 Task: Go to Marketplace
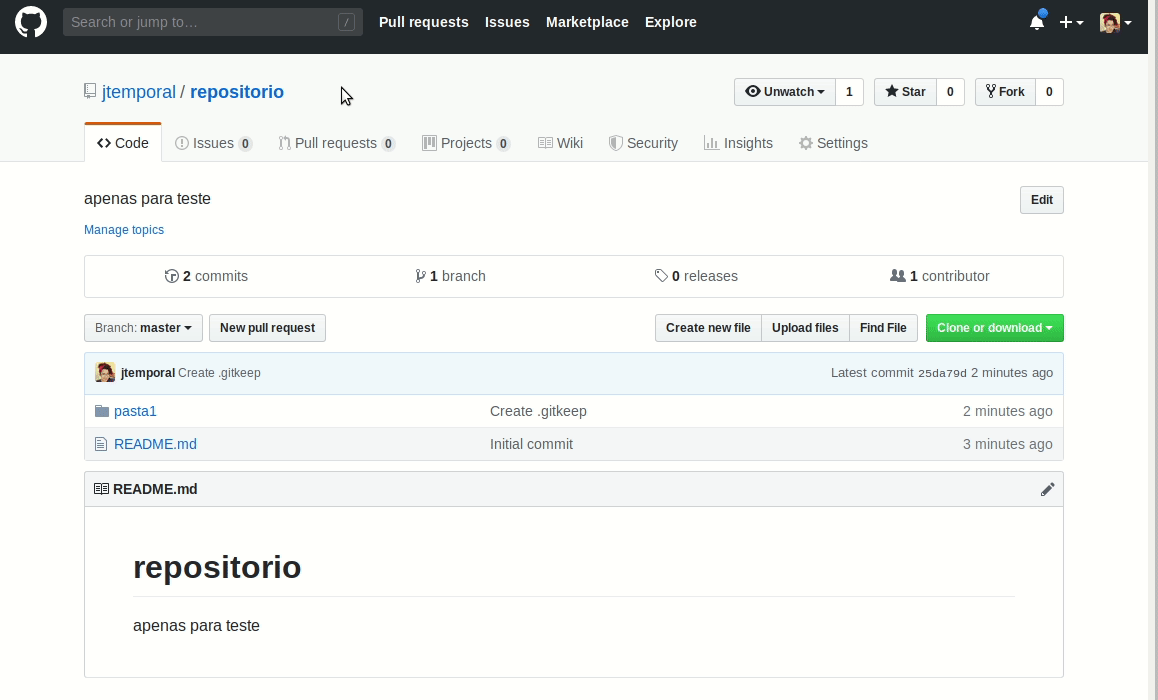[x=587, y=22]
